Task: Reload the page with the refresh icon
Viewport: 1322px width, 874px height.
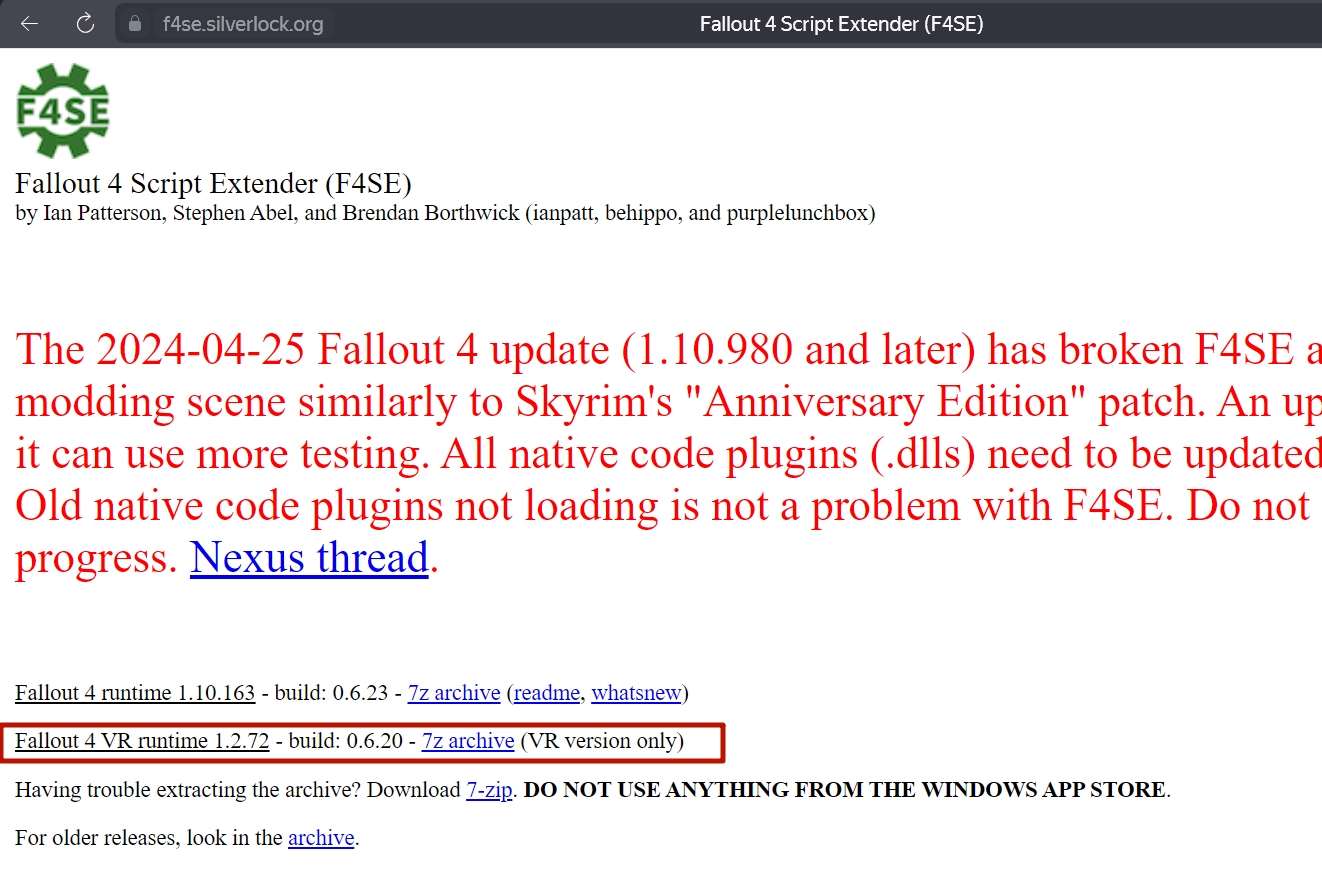Action: point(85,23)
